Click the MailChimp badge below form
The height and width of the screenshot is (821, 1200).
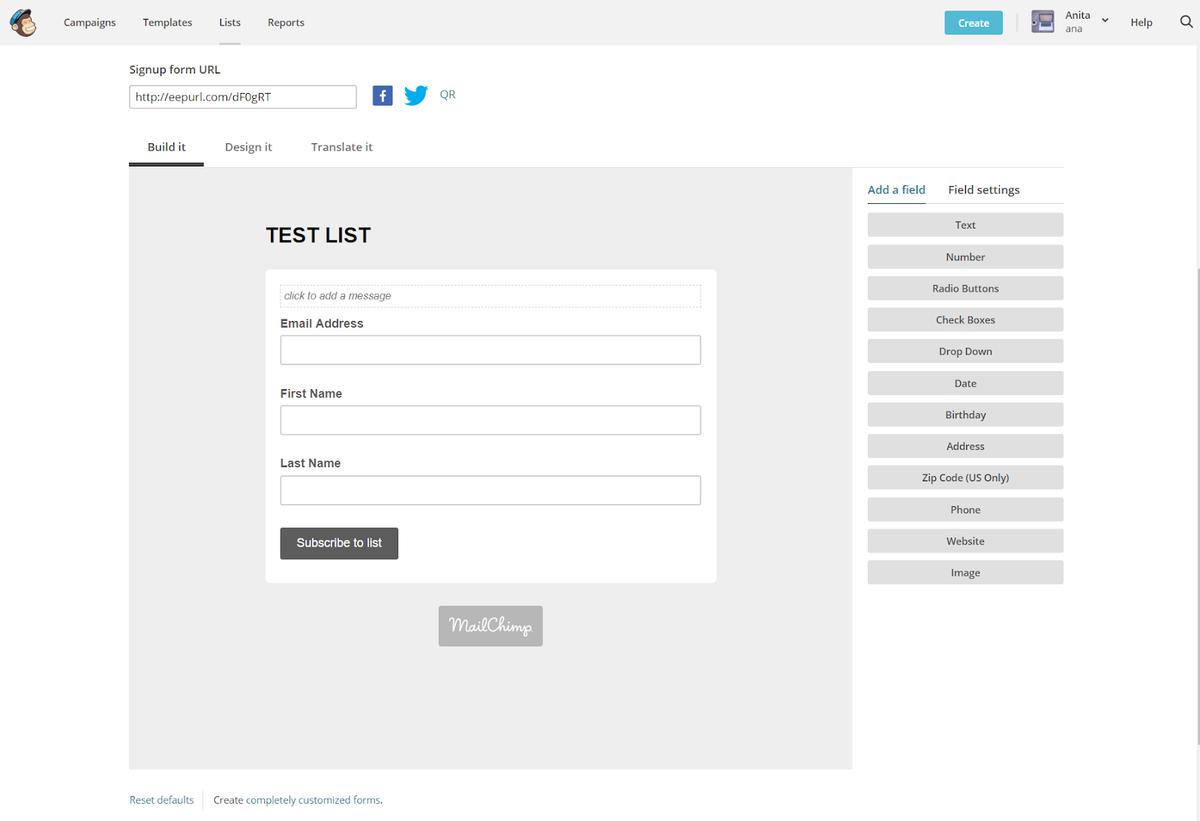pos(490,626)
